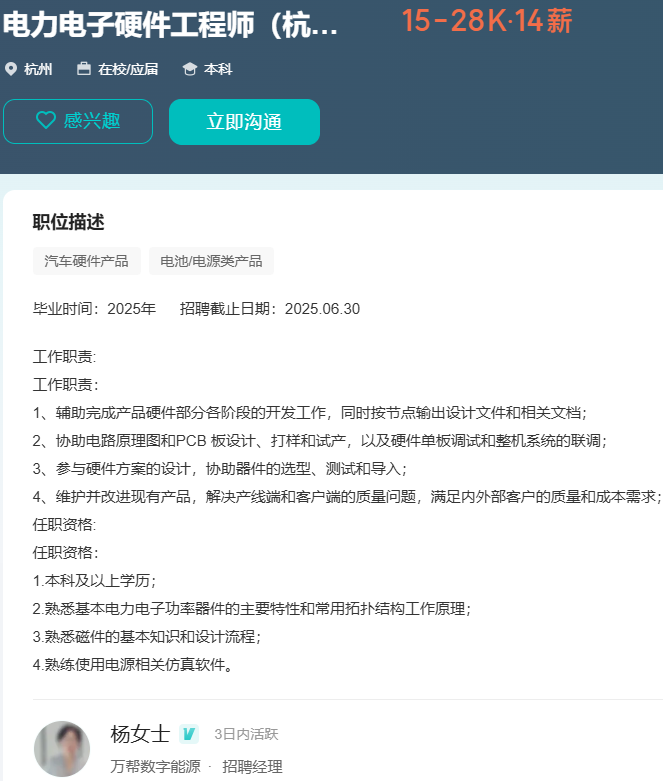This screenshot has width=663, height=781.
Task: Select the 电池/电源类产品 tag
Action: click(211, 261)
